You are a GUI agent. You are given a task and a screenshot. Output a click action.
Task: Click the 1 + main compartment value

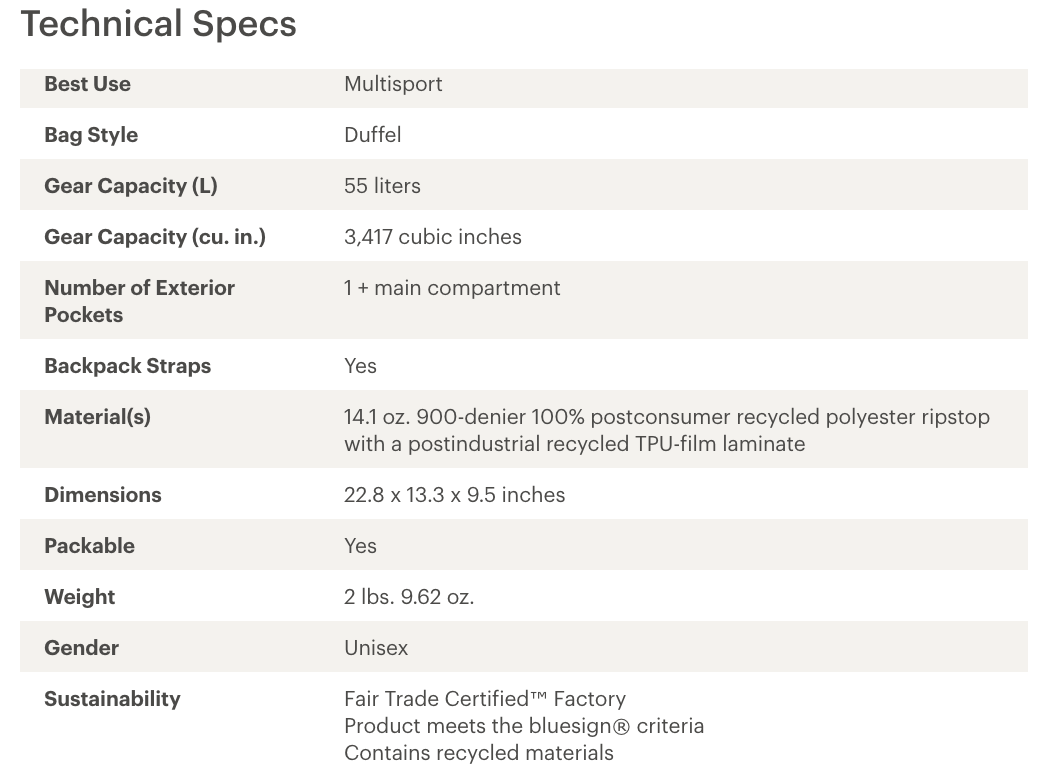pyautogui.click(x=452, y=288)
